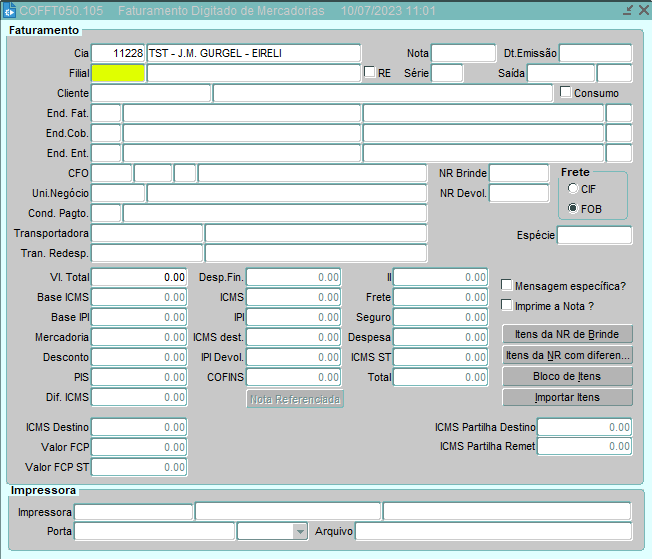Tick the Mensagem específica checkbox

click(507, 285)
